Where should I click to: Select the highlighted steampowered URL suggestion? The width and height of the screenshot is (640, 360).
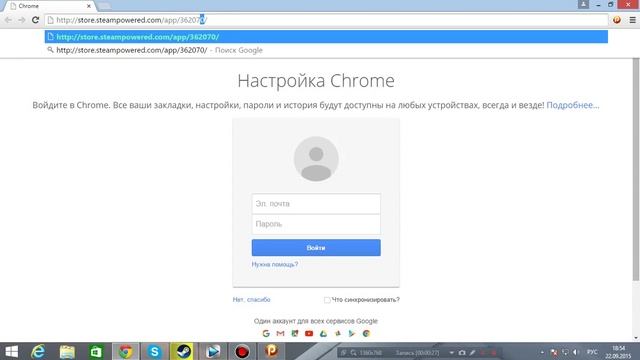pos(326,37)
